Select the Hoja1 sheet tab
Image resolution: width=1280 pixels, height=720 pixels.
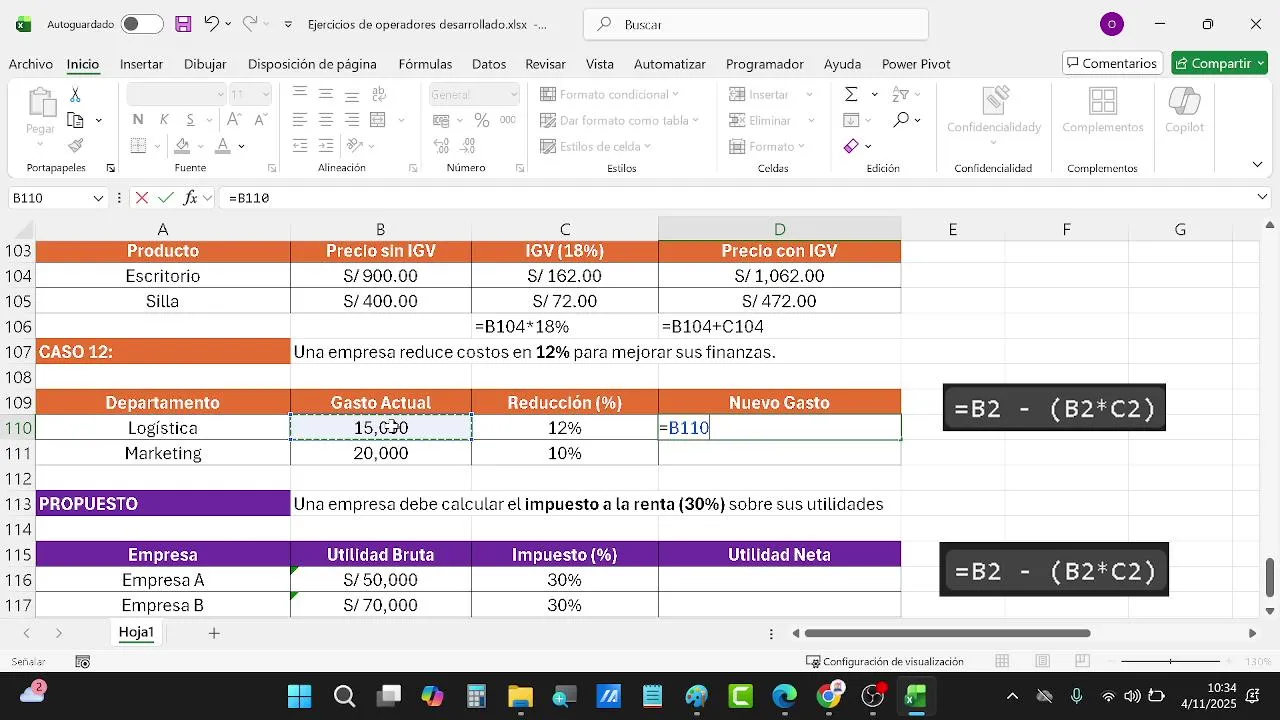coord(136,632)
